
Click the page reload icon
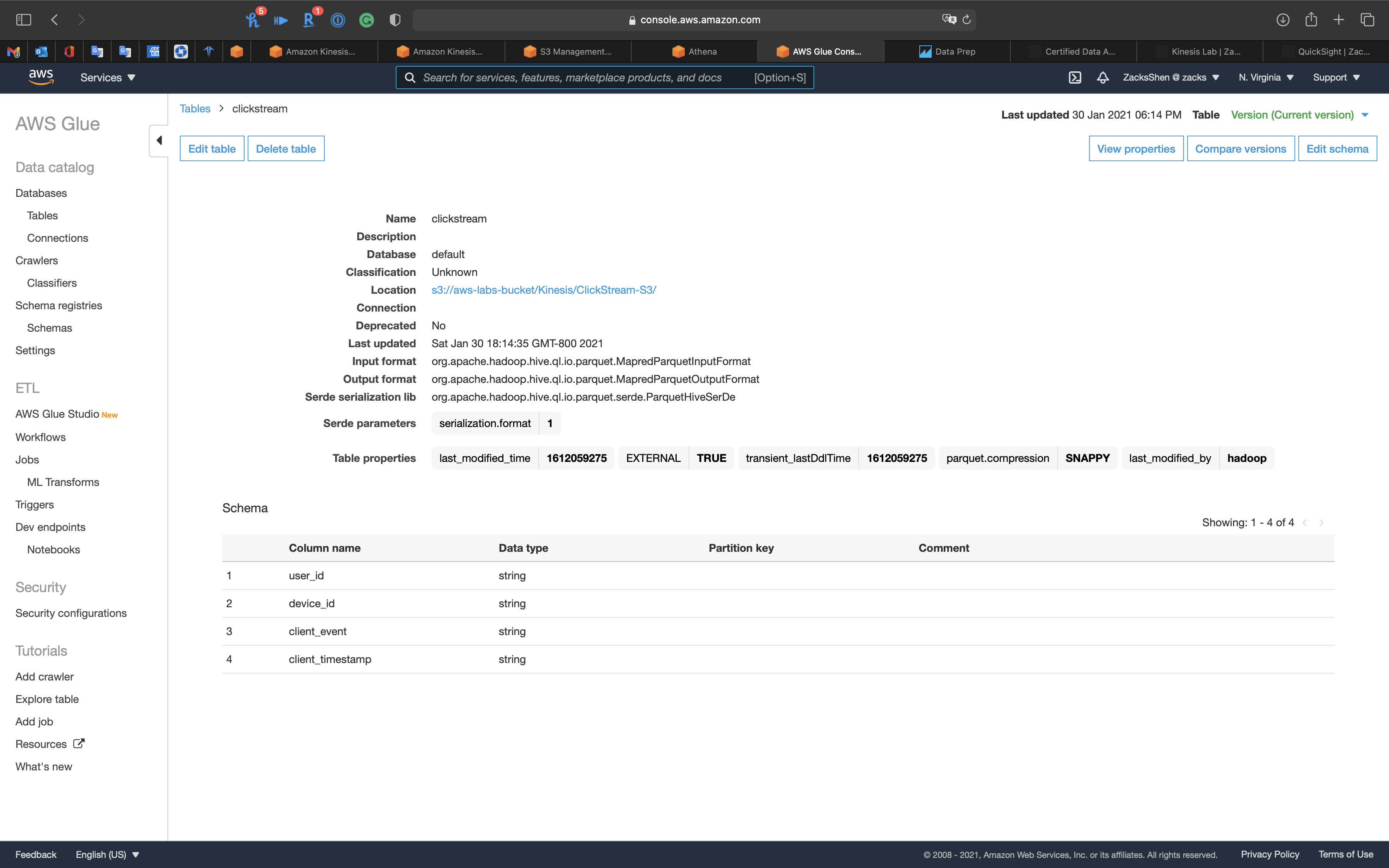tap(967, 20)
